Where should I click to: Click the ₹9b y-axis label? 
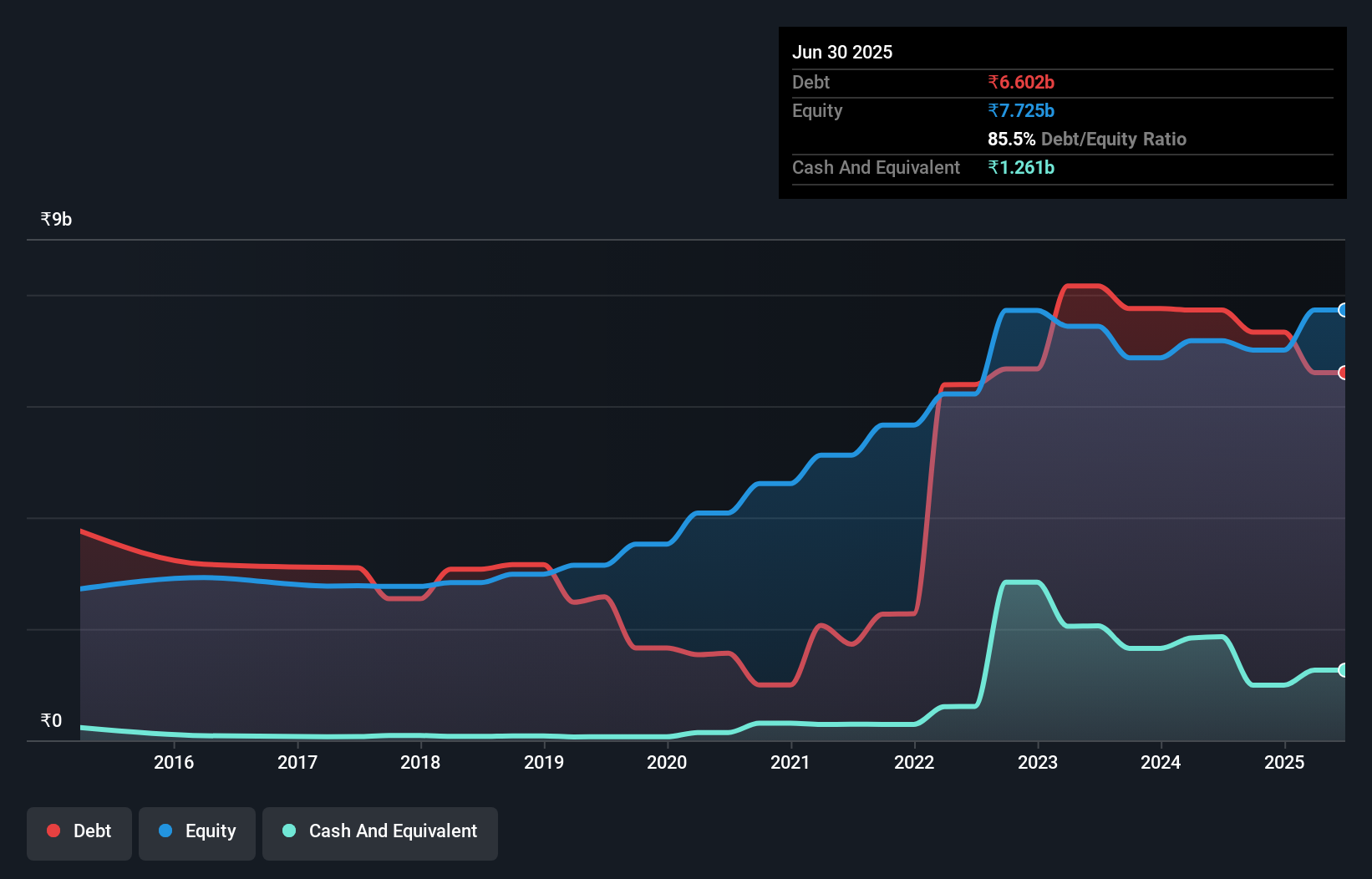pos(56,219)
